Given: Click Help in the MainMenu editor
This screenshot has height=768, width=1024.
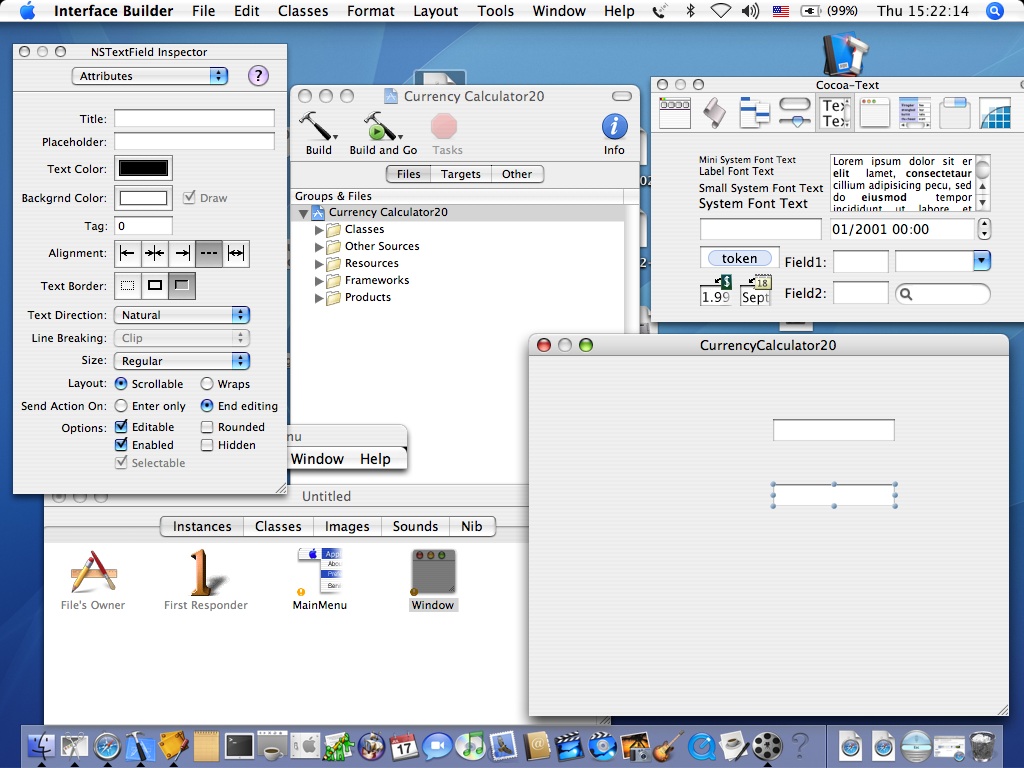Looking at the screenshot, I should click(x=375, y=459).
